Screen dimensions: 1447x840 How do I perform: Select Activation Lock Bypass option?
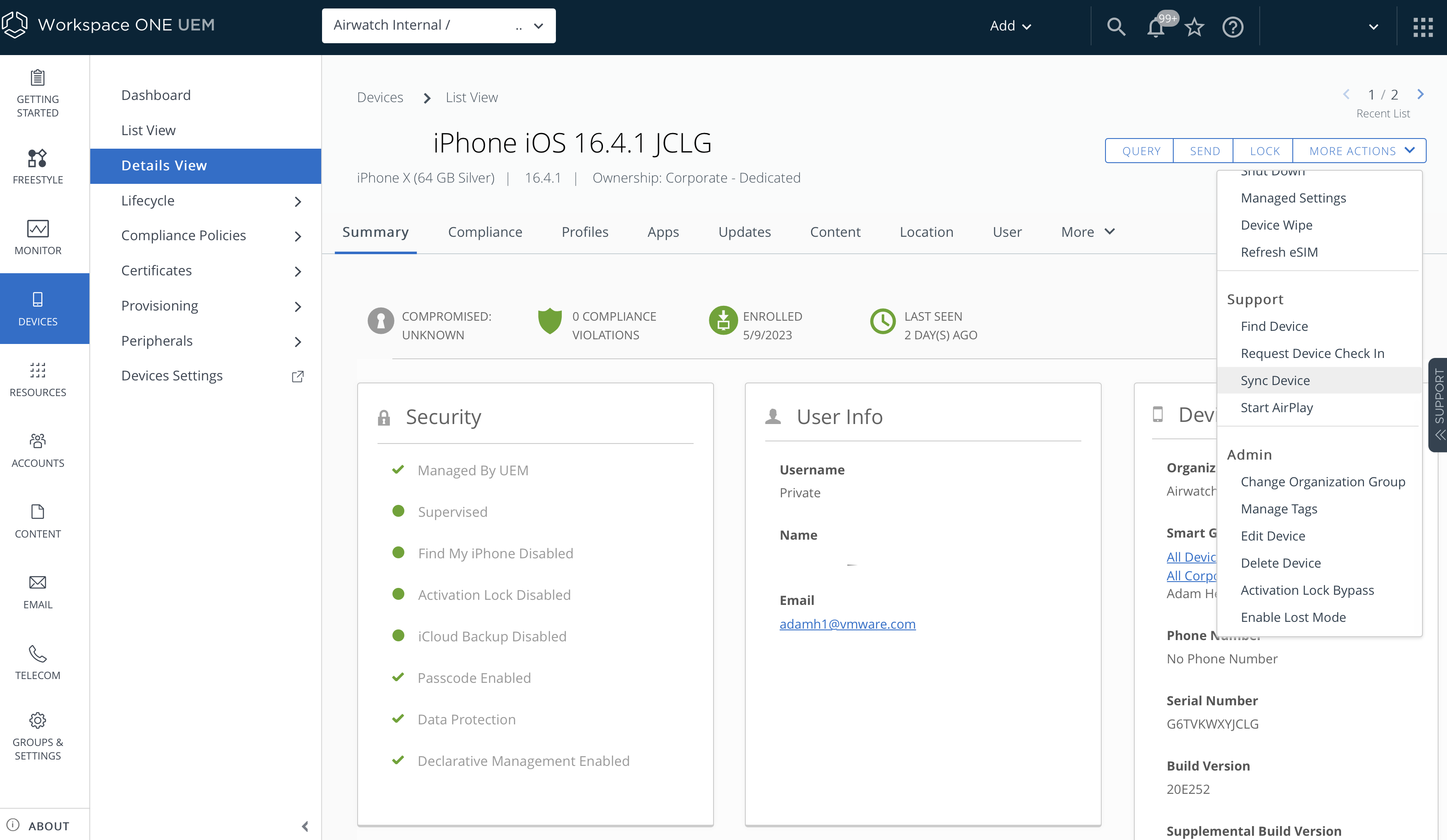1319,590
